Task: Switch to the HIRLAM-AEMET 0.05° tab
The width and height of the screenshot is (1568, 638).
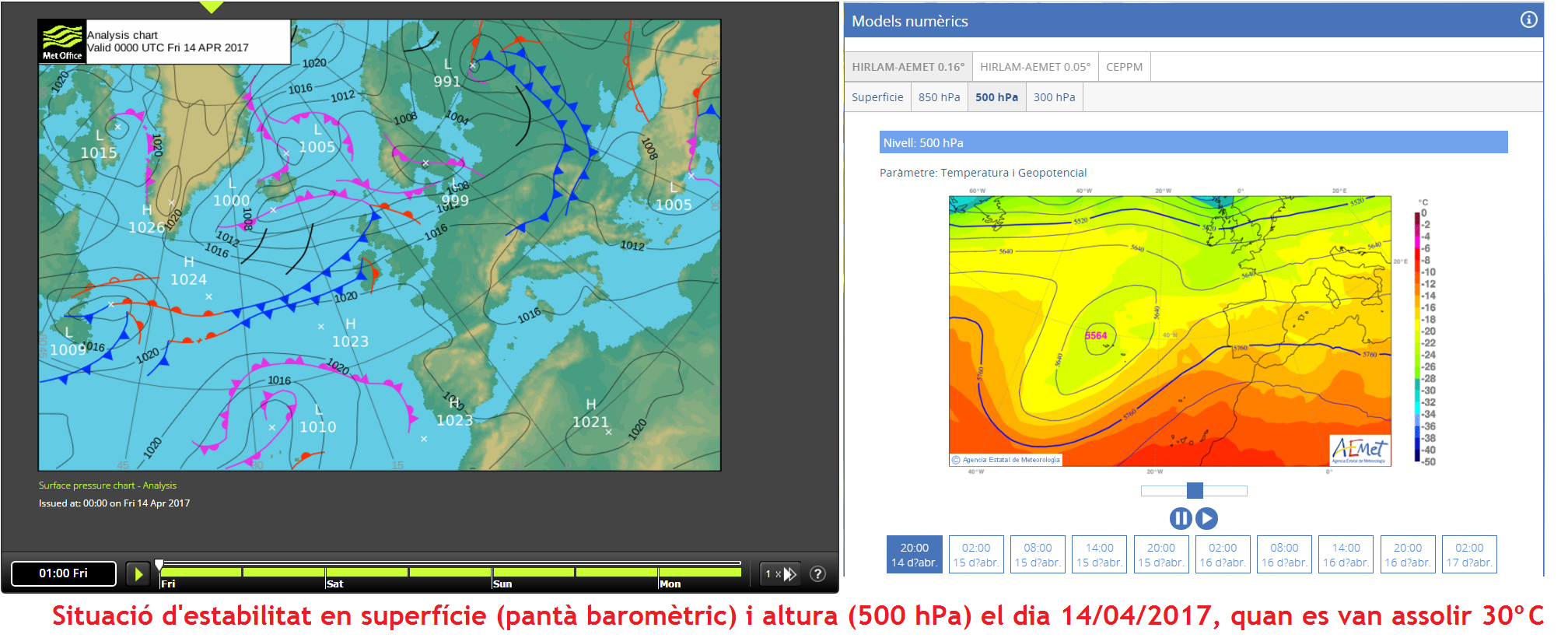Action: click(1034, 67)
